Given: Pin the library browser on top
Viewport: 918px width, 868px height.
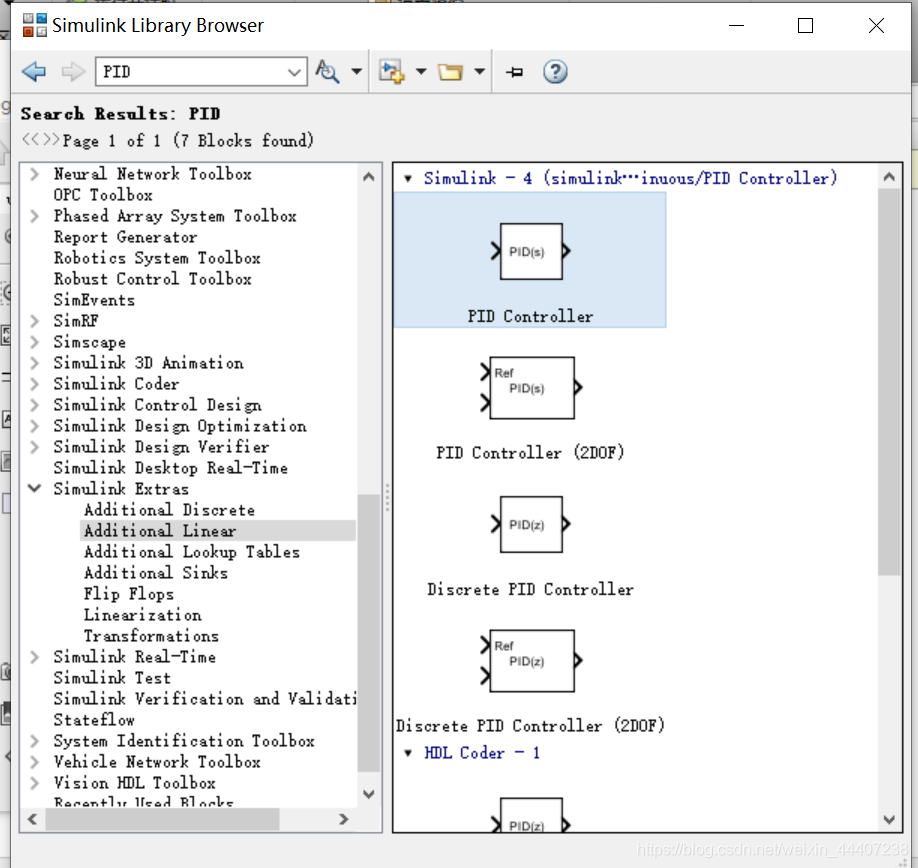Looking at the screenshot, I should (515, 72).
